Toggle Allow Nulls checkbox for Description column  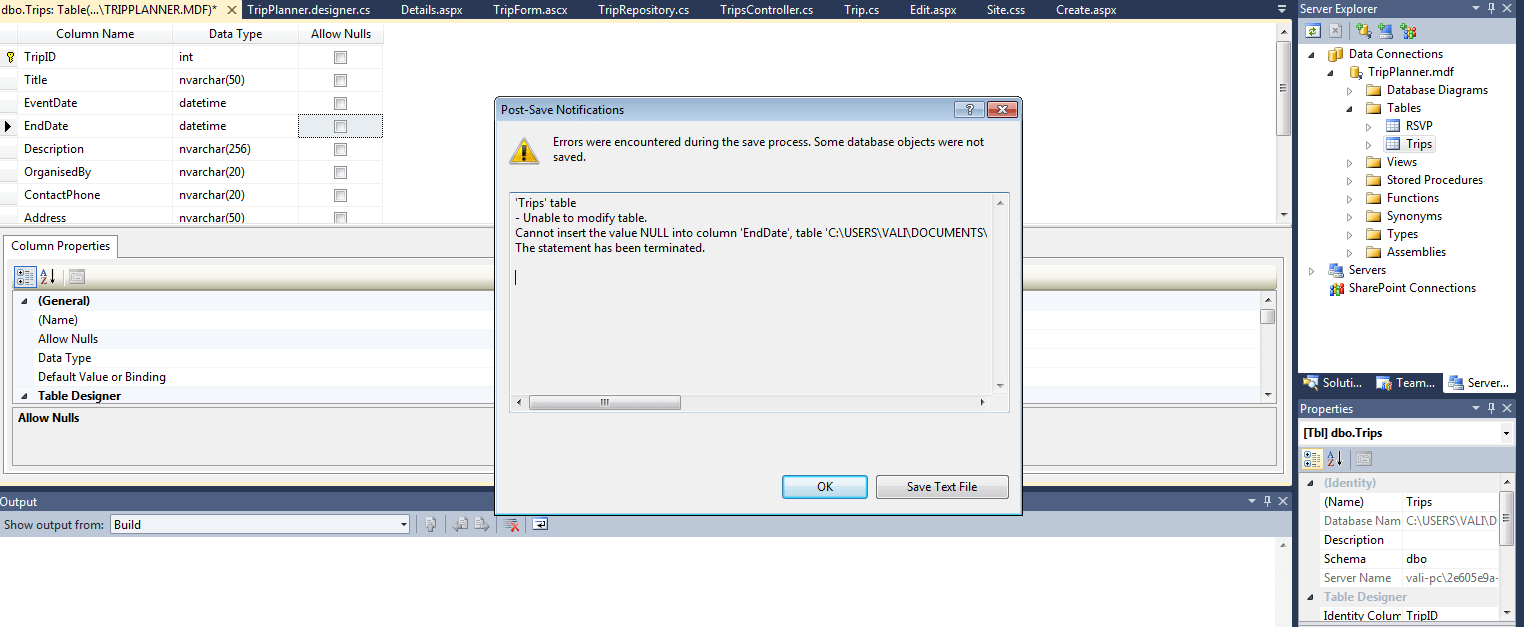340,149
